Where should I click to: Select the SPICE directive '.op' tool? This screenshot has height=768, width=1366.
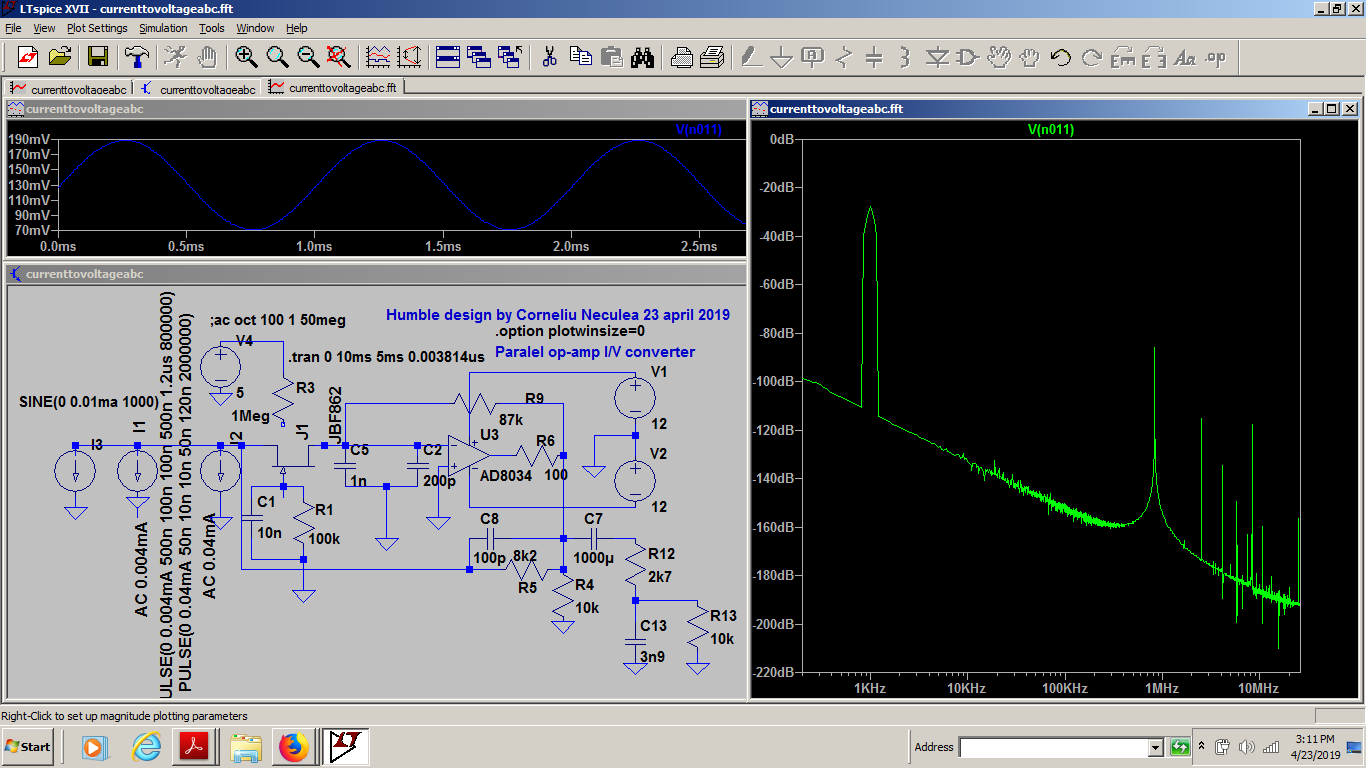pyautogui.click(x=1216, y=57)
